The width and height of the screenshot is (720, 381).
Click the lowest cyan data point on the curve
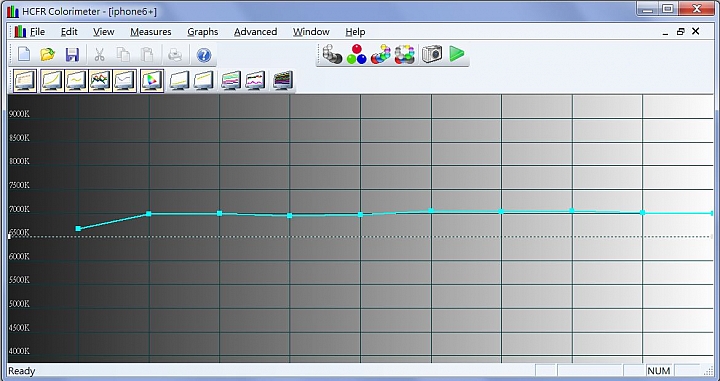78,228
